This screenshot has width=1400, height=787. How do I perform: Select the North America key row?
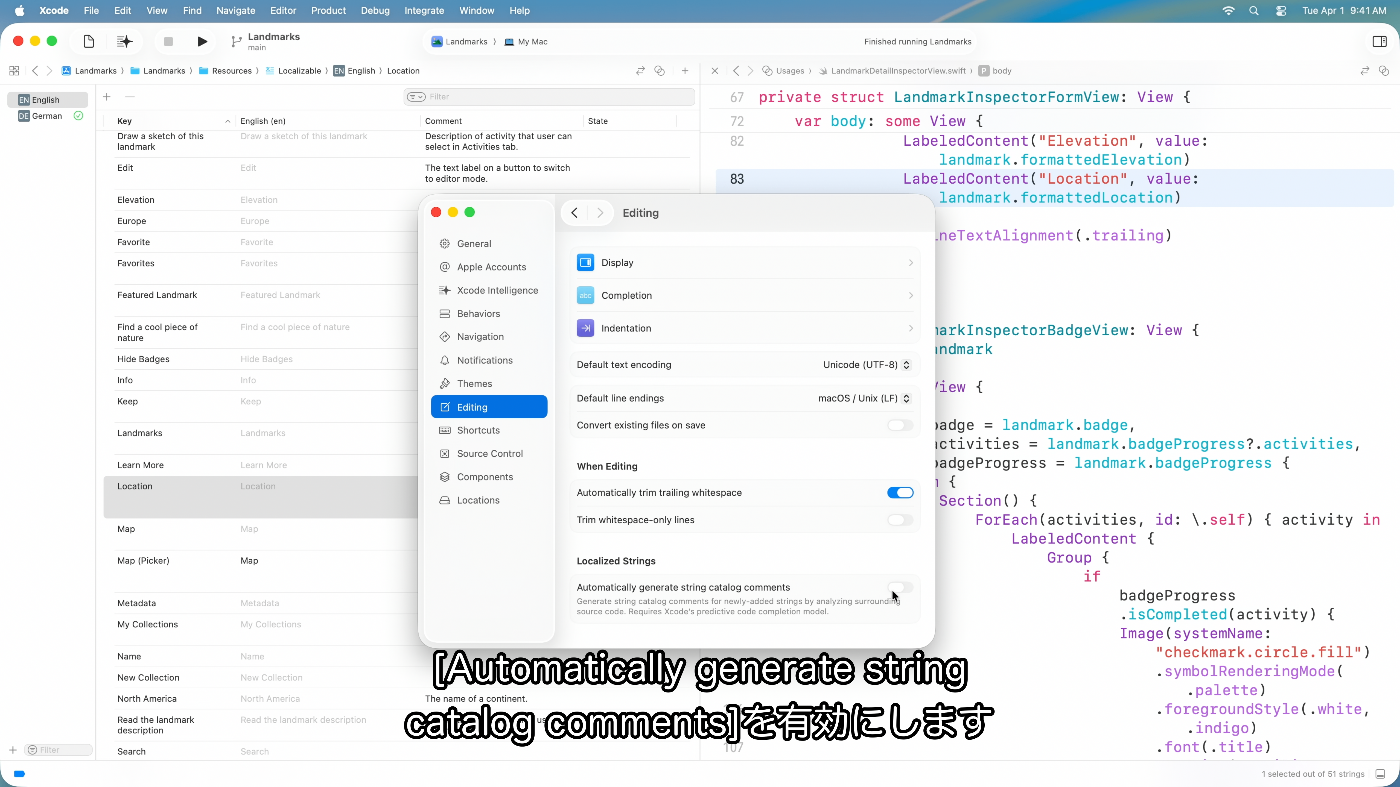pos(397,699)
